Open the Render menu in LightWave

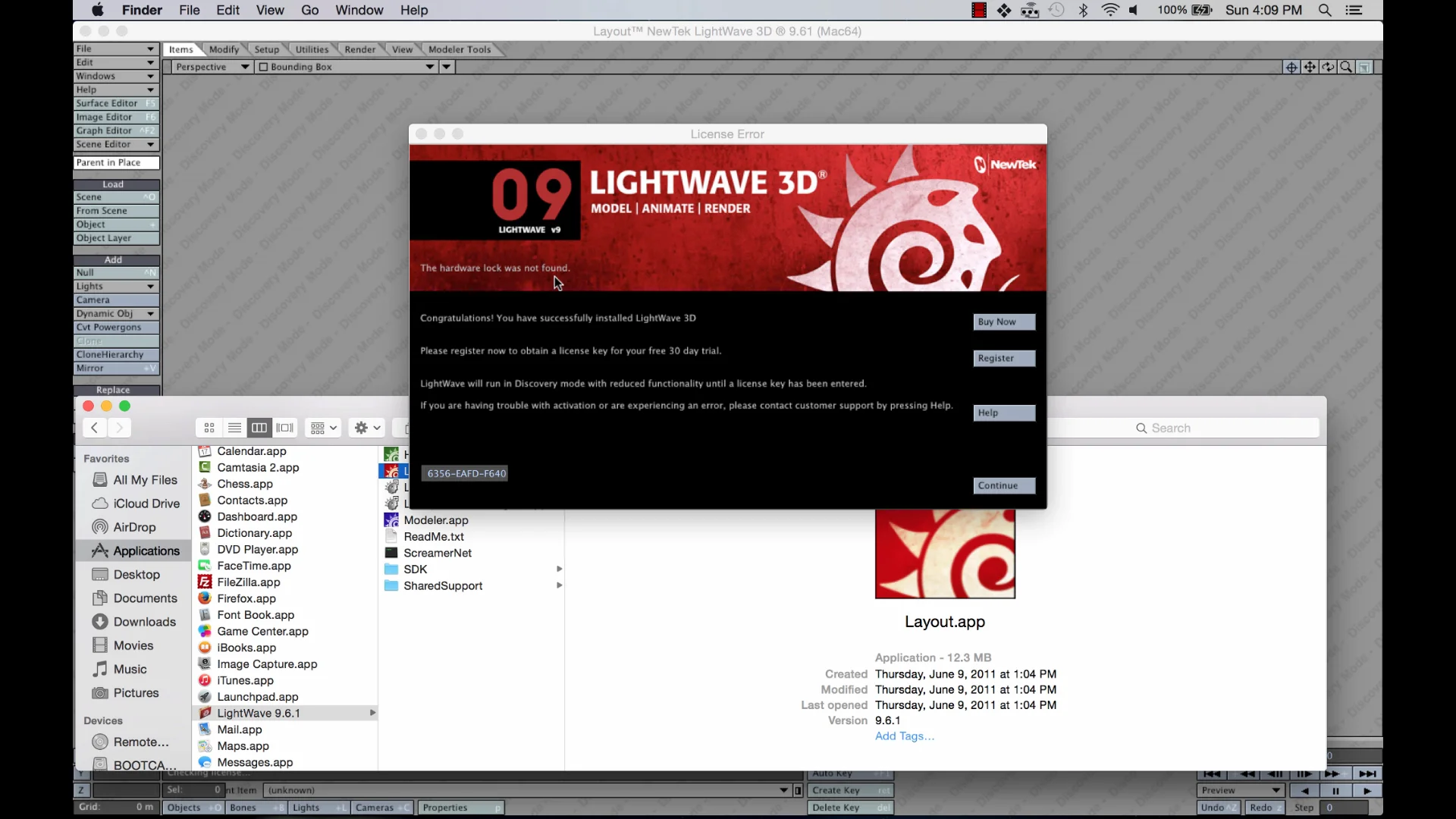(359, 49)
